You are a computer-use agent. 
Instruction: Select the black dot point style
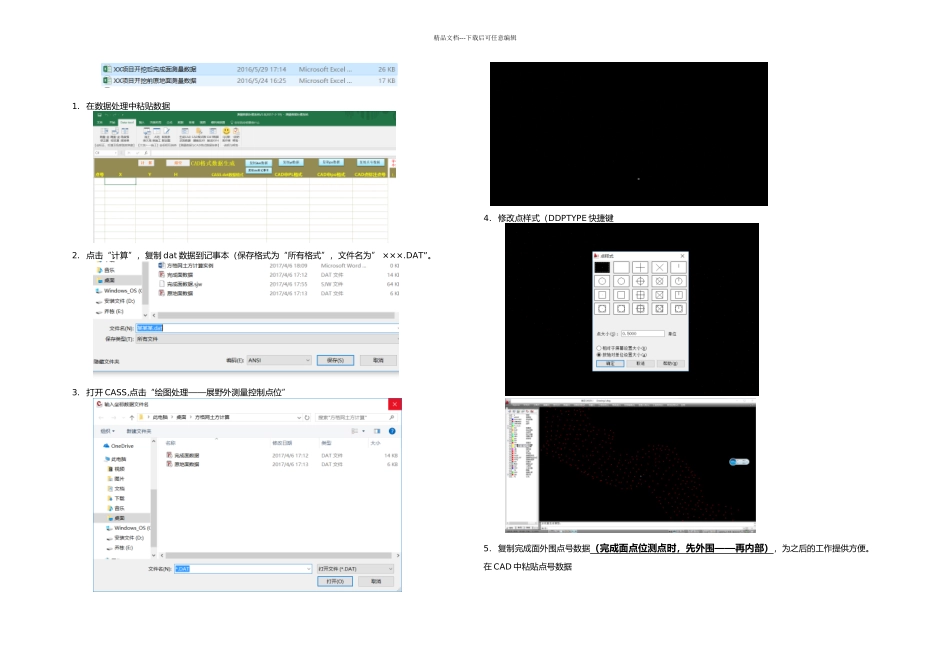(602, 267)
